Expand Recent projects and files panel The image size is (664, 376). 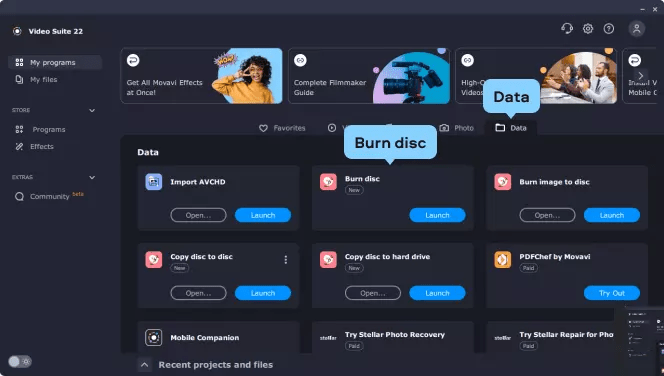144,365
